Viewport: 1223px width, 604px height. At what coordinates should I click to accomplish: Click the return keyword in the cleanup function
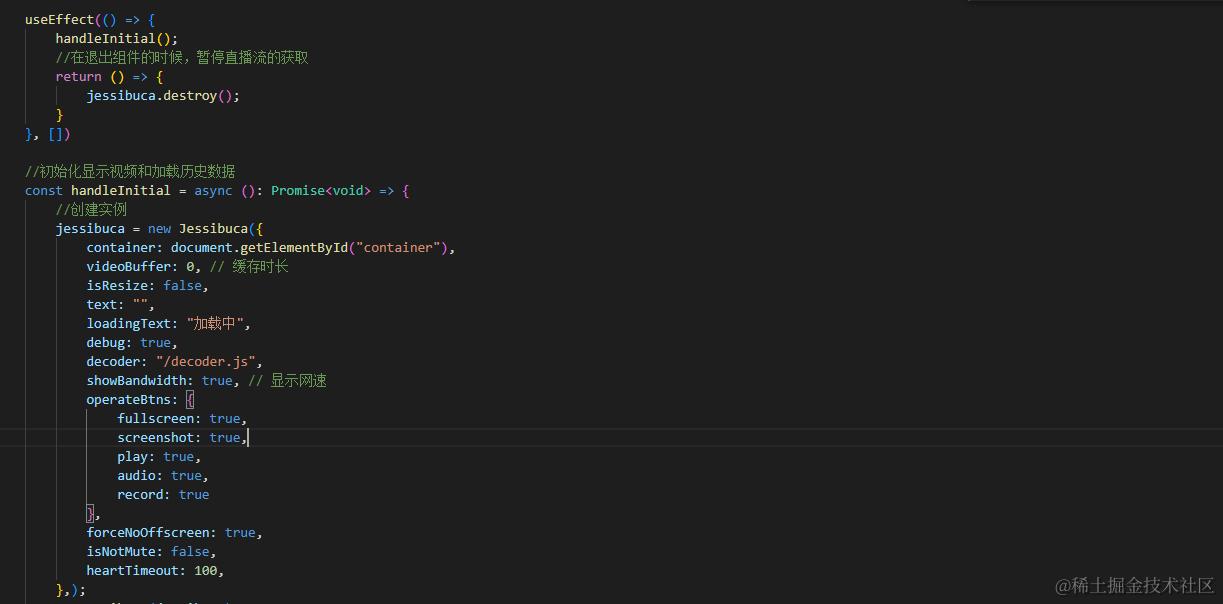coord(79,76)
